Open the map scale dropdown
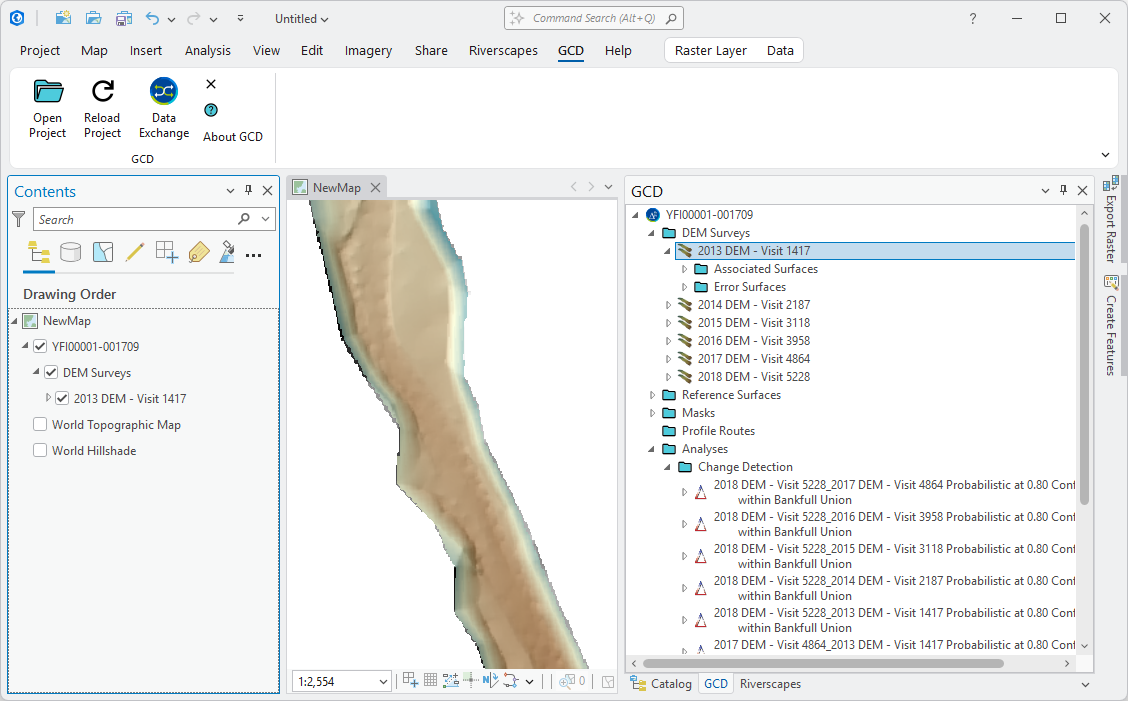1128x701 pixels. (x=382, y=682)
